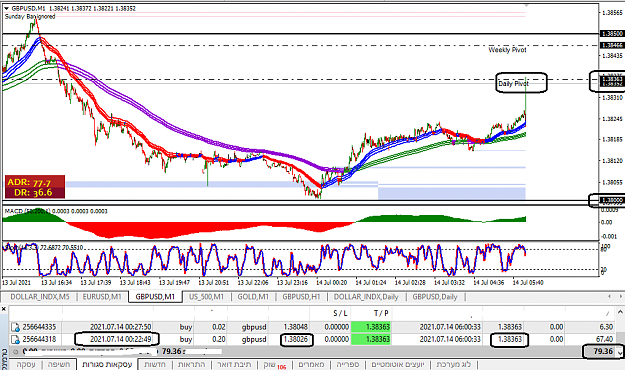This screenshot has height=370, width=625.
Task: Click the order icon beside ticket 256644335
Action: coord(15,327)
